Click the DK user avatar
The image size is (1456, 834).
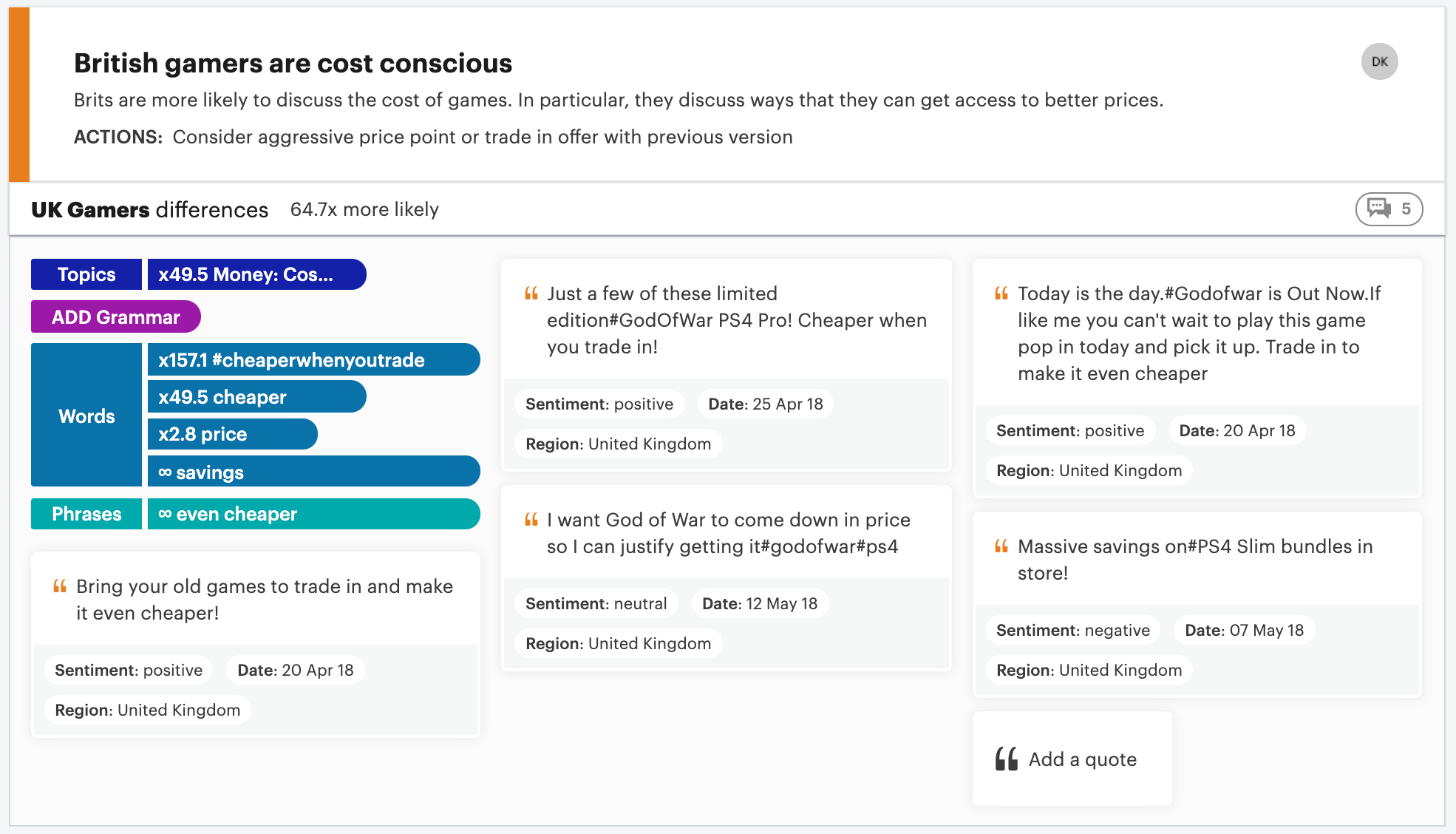click(x=1378, y=62)
